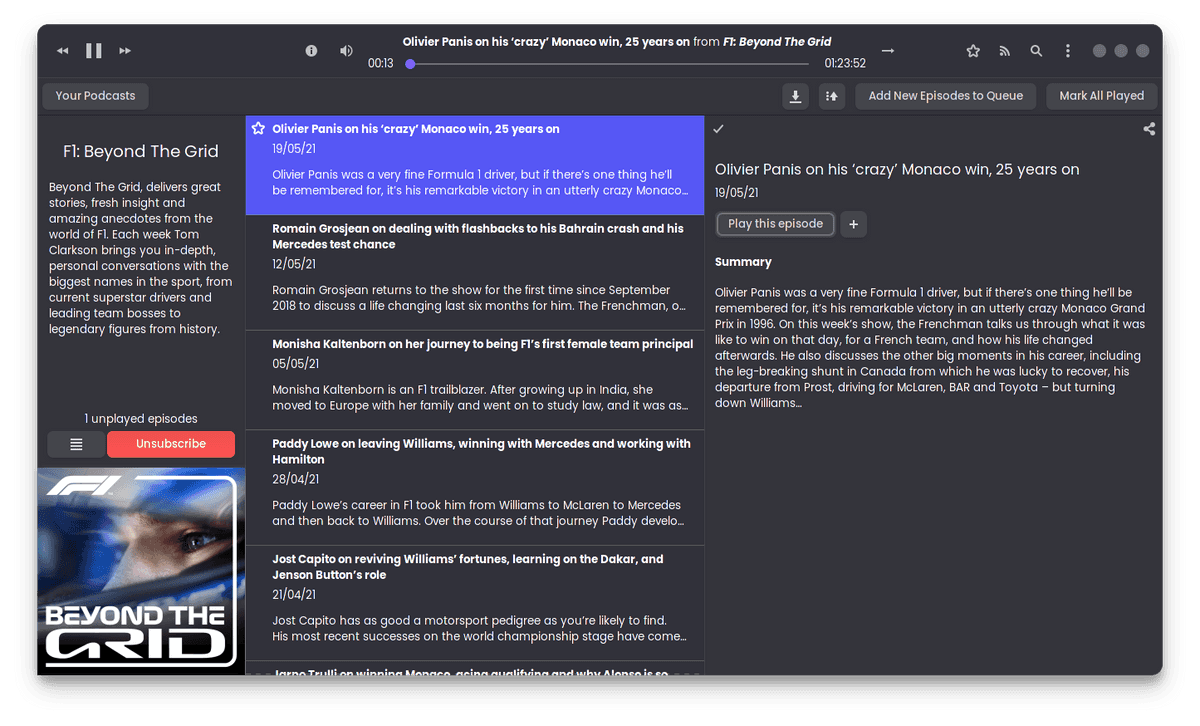Skip forward with the fast-forward icon
This screenshot has height=726, width=1200.
point(125,51)
